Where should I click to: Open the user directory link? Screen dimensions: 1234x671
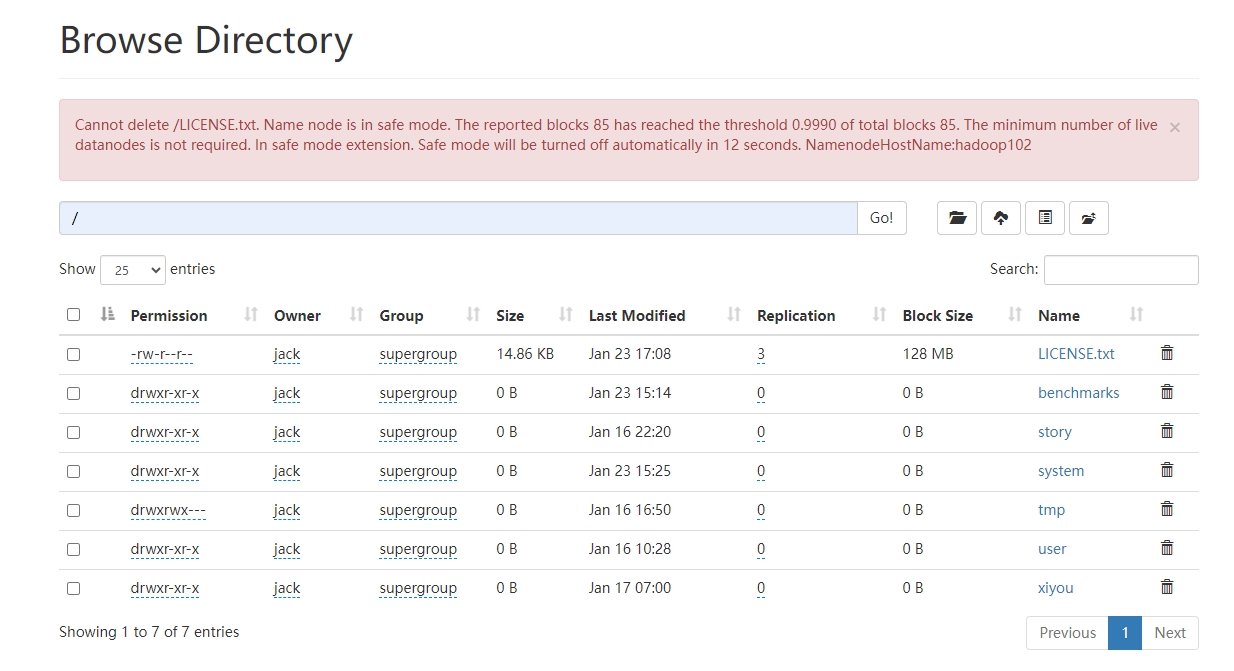click(1052, 549)
